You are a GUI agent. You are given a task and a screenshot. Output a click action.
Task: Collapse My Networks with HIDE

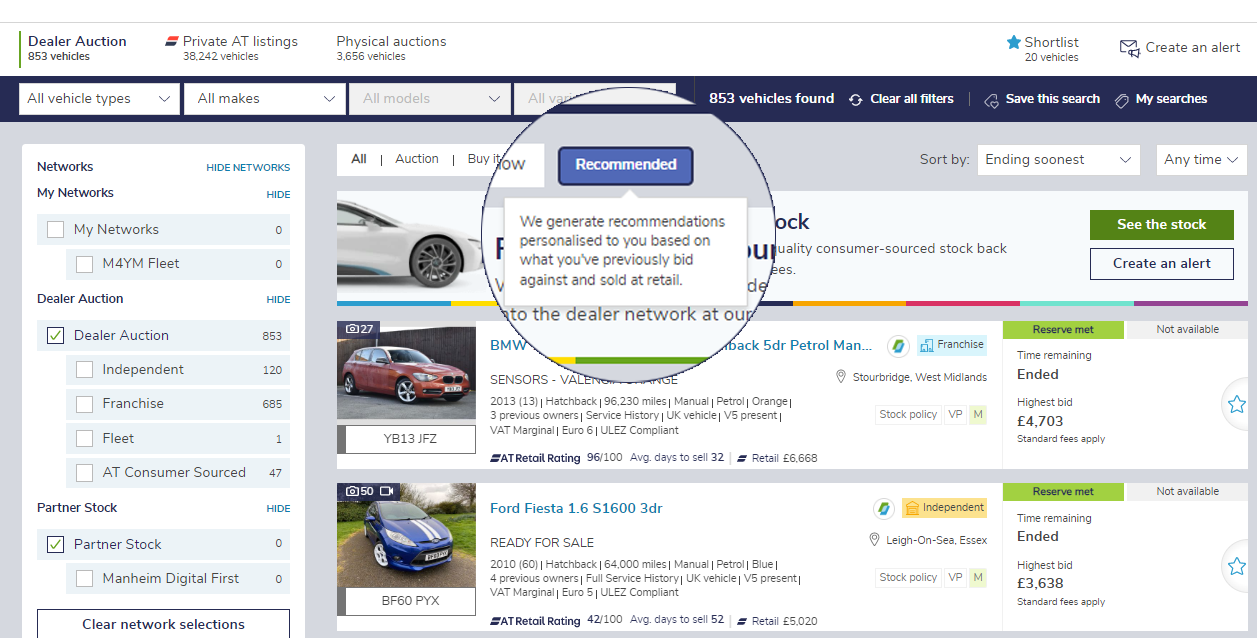click(x=278, y=195)
